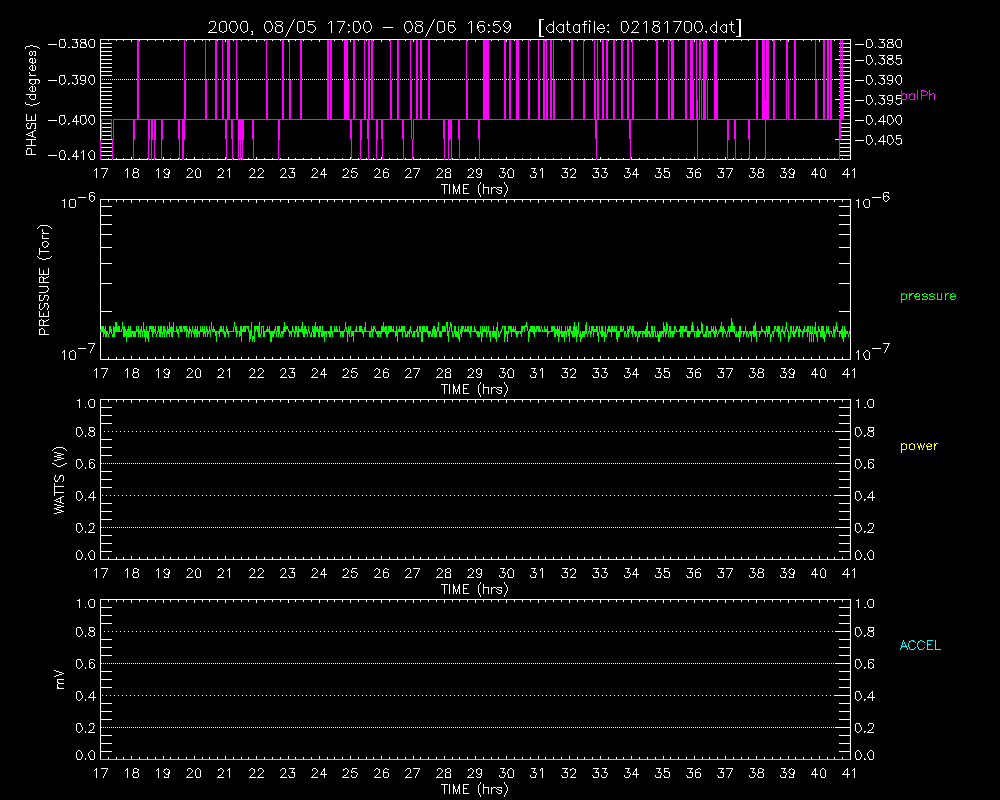Click TIME (hrs) label under mV plot

[x=474, y=789]
